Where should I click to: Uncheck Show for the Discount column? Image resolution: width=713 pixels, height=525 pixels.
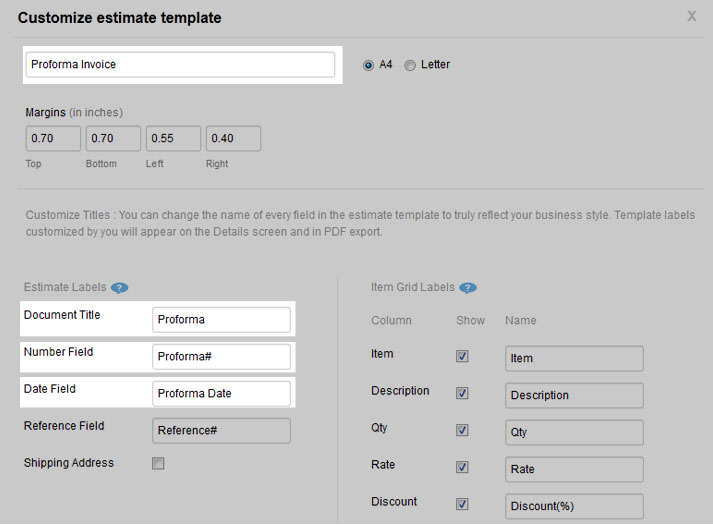click(x=462, y=504)
